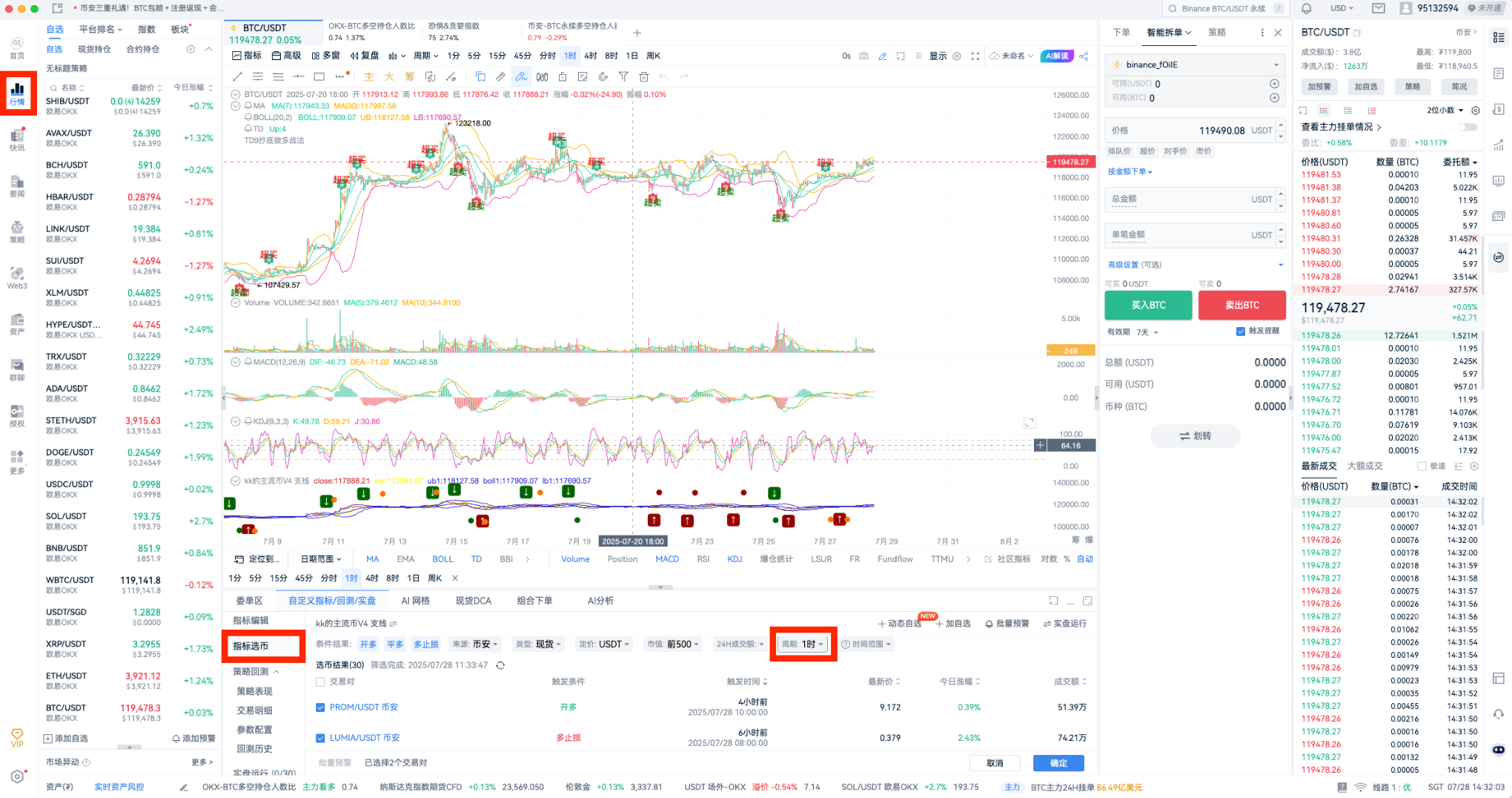This screenshot has height=798, width=1512.
Task: Show bids-only order book layout icon
Action: (x=1347, y=111)
